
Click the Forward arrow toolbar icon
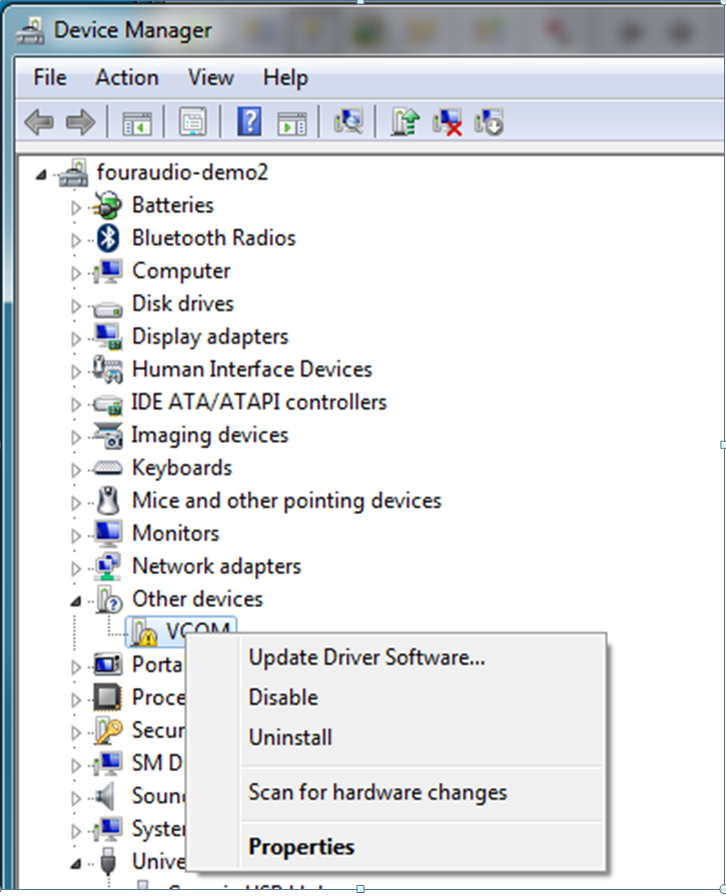tap(81, 122)
